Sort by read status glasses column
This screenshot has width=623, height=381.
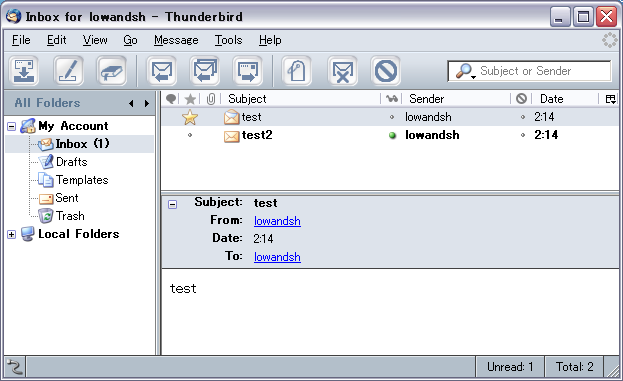click(392, 99)
